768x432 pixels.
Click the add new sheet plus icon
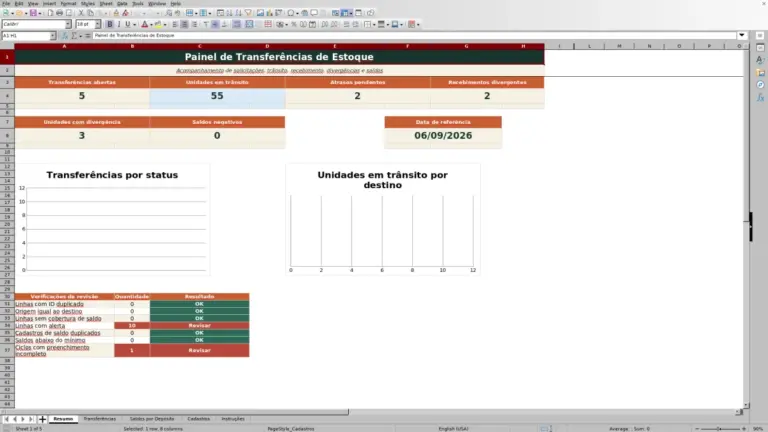[42, 419]
